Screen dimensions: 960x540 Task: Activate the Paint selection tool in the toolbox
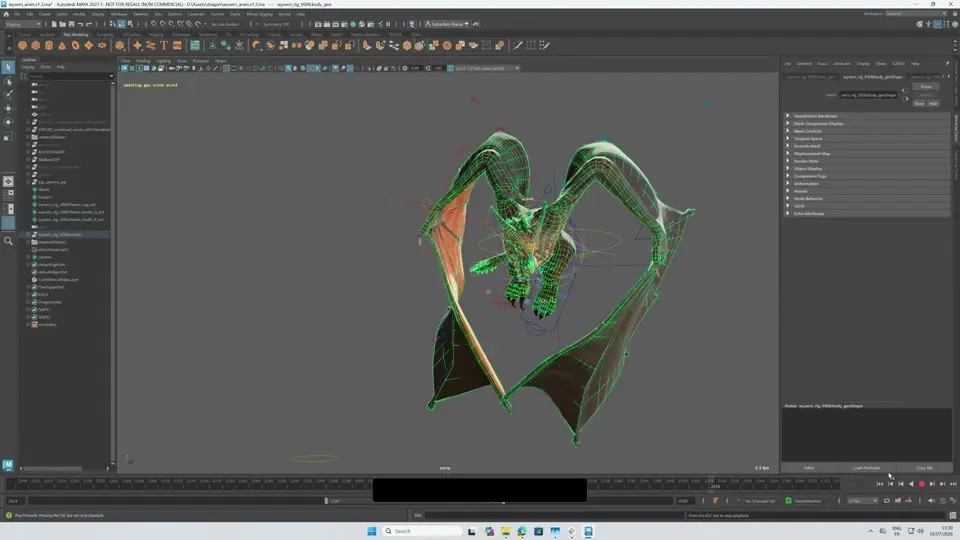[8, 95]
